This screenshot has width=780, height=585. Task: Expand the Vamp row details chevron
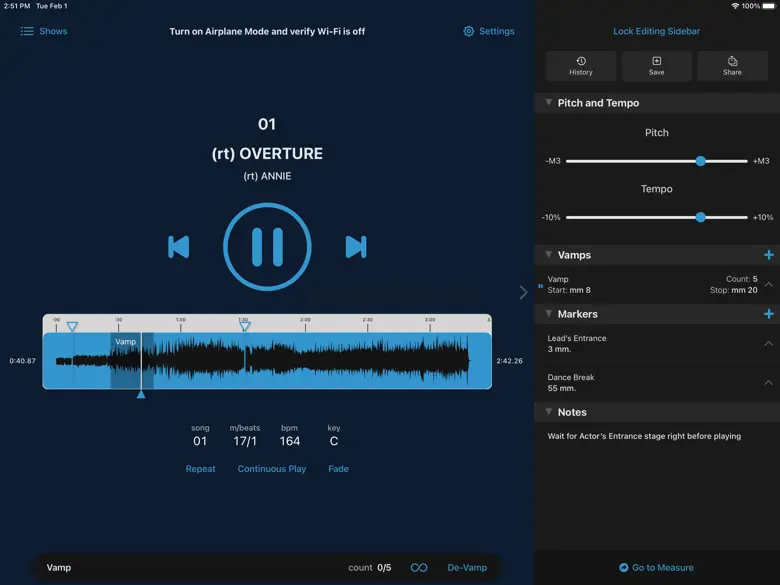tap(769, 285)
